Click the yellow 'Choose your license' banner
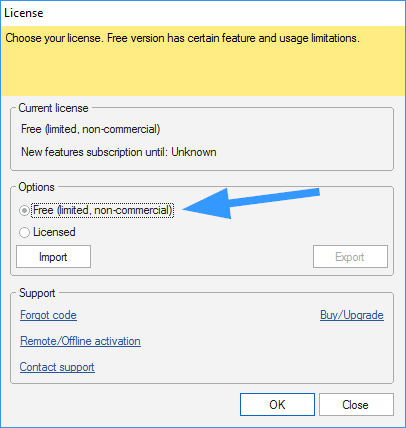406x428 pixels. click(x=203, y=61)
